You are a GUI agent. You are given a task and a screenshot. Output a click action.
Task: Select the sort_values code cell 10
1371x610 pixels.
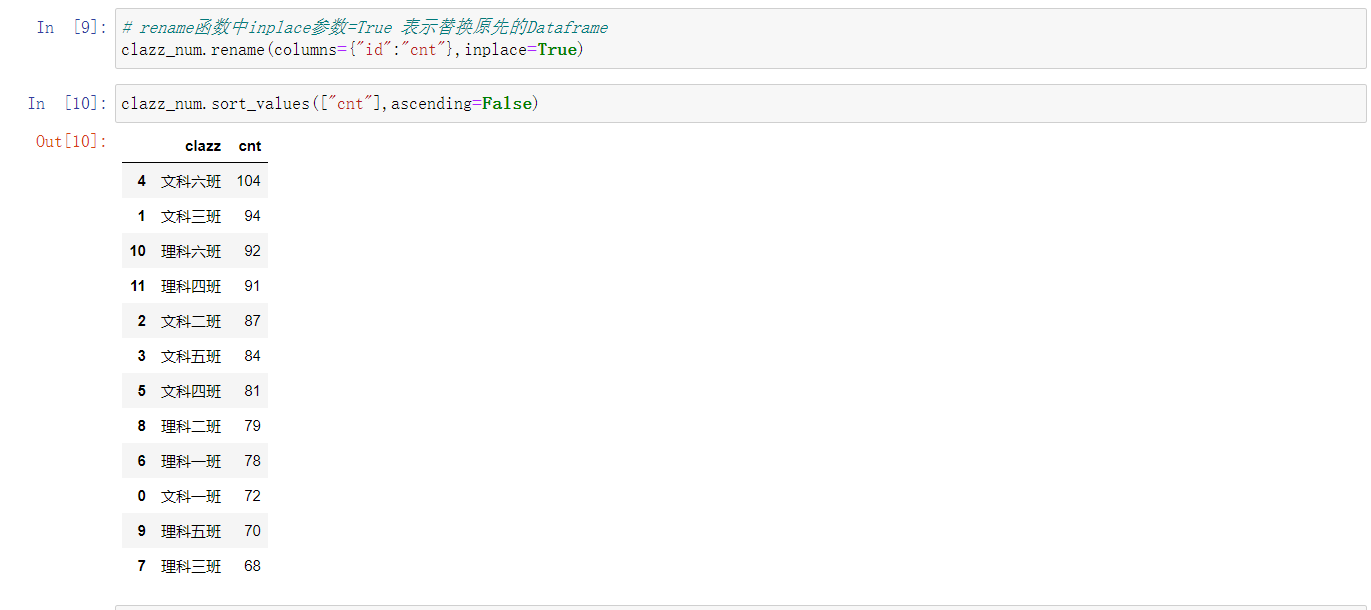pos(740,103)
